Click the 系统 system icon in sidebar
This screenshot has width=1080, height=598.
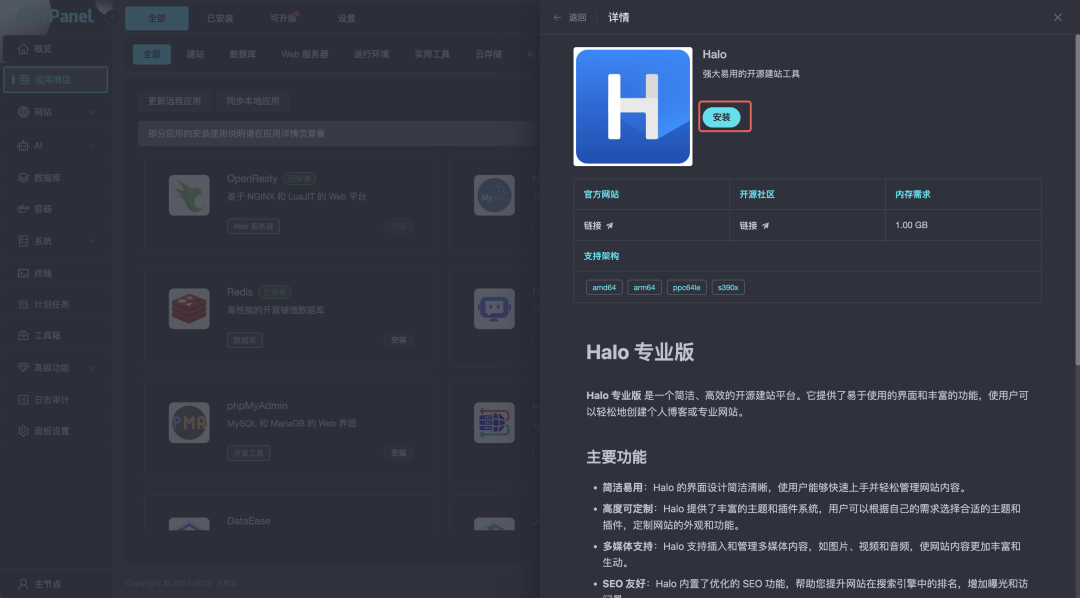click(x=23, y=241)
